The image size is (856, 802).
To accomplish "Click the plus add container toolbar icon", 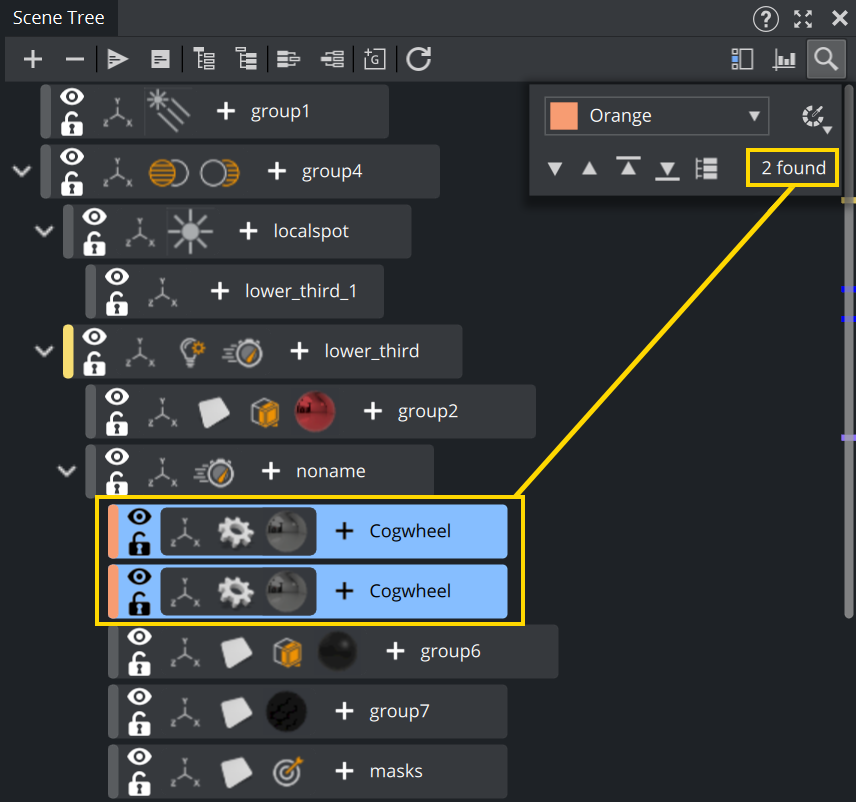I will pyautogui.click(x=33, y=60).
